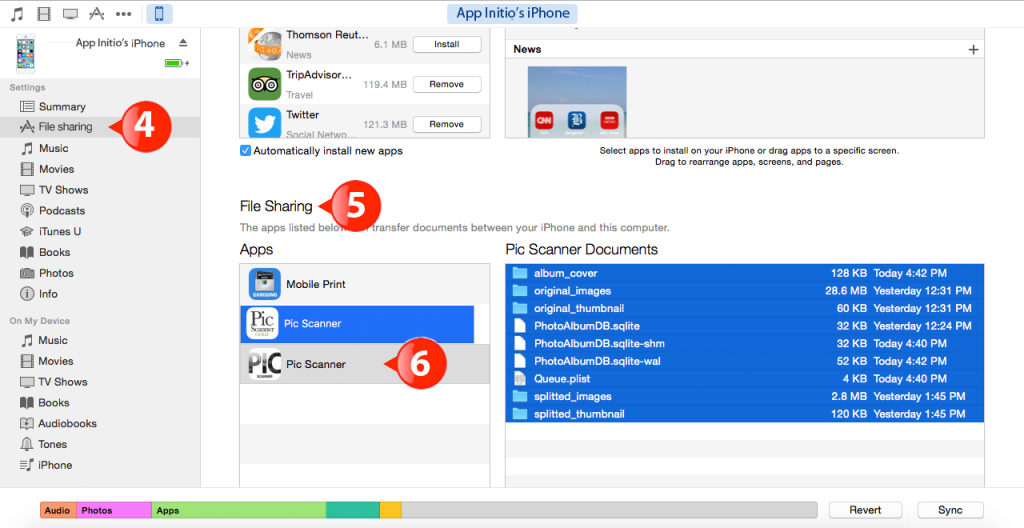Screen dimensions: 1024x528
Task: Select the splitted_thumbnail folder
Action: click(744, 414)
